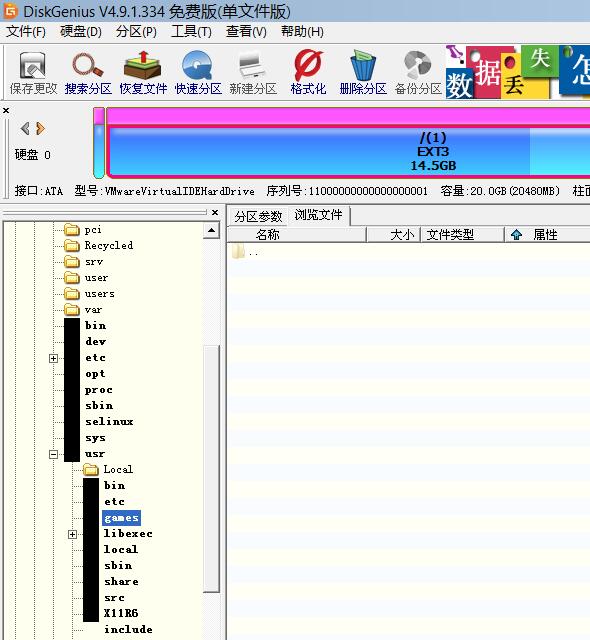This screenshot has height=640, width=590.
Task: Click the tree vertical scrollbar thumb
Action: click(x=211, y=469)
